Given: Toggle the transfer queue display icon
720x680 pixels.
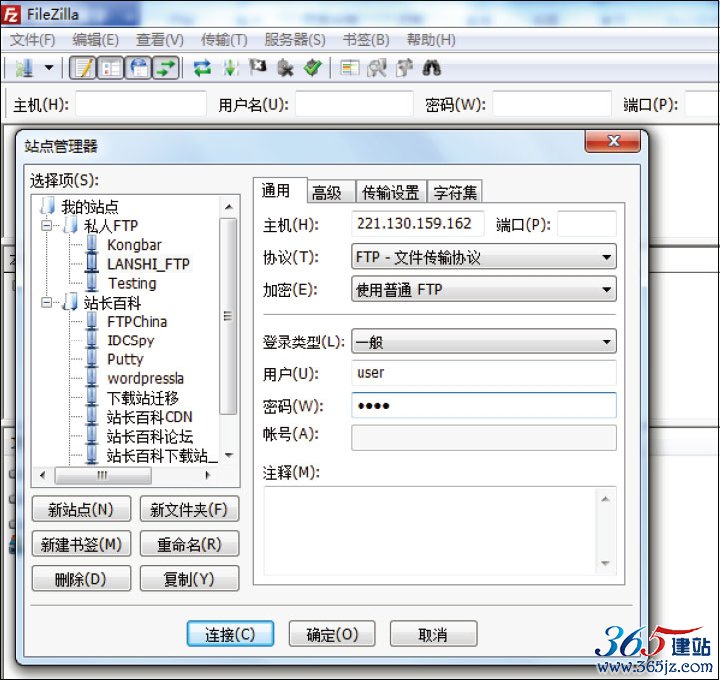Looking at the screenshot, I should [x=166, y=68].
